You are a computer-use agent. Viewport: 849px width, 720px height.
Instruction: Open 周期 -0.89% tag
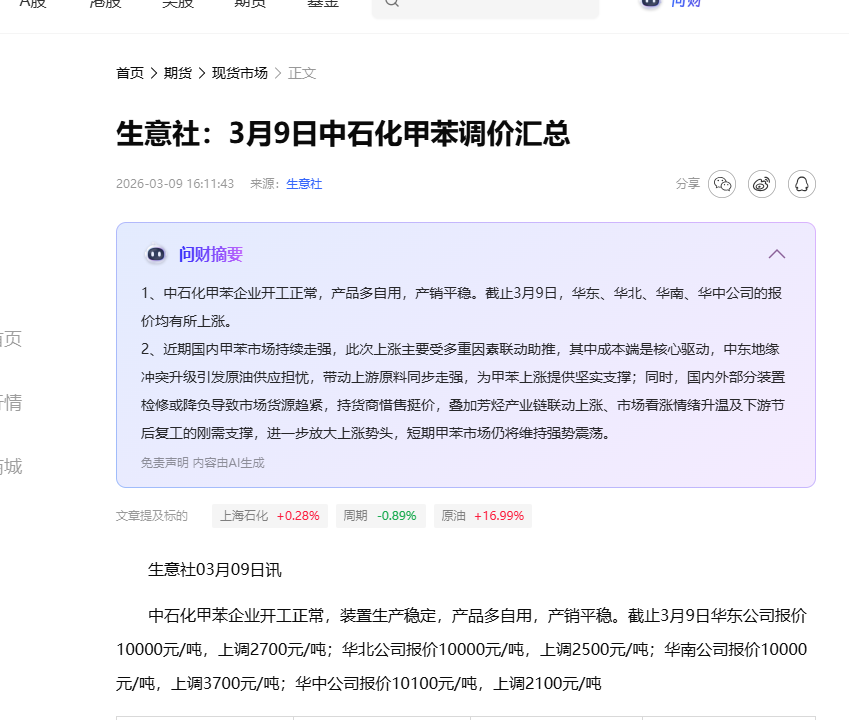click(380, 516)
